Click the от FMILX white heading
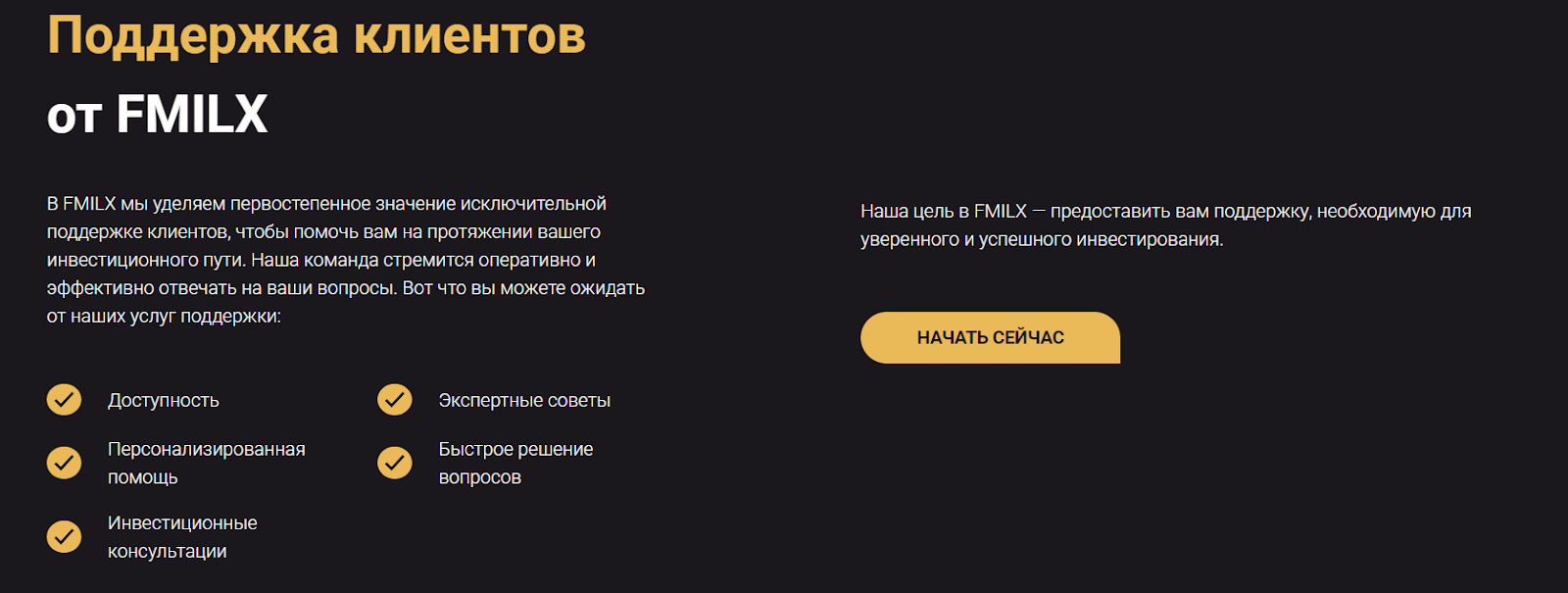 tap(157, 114)
